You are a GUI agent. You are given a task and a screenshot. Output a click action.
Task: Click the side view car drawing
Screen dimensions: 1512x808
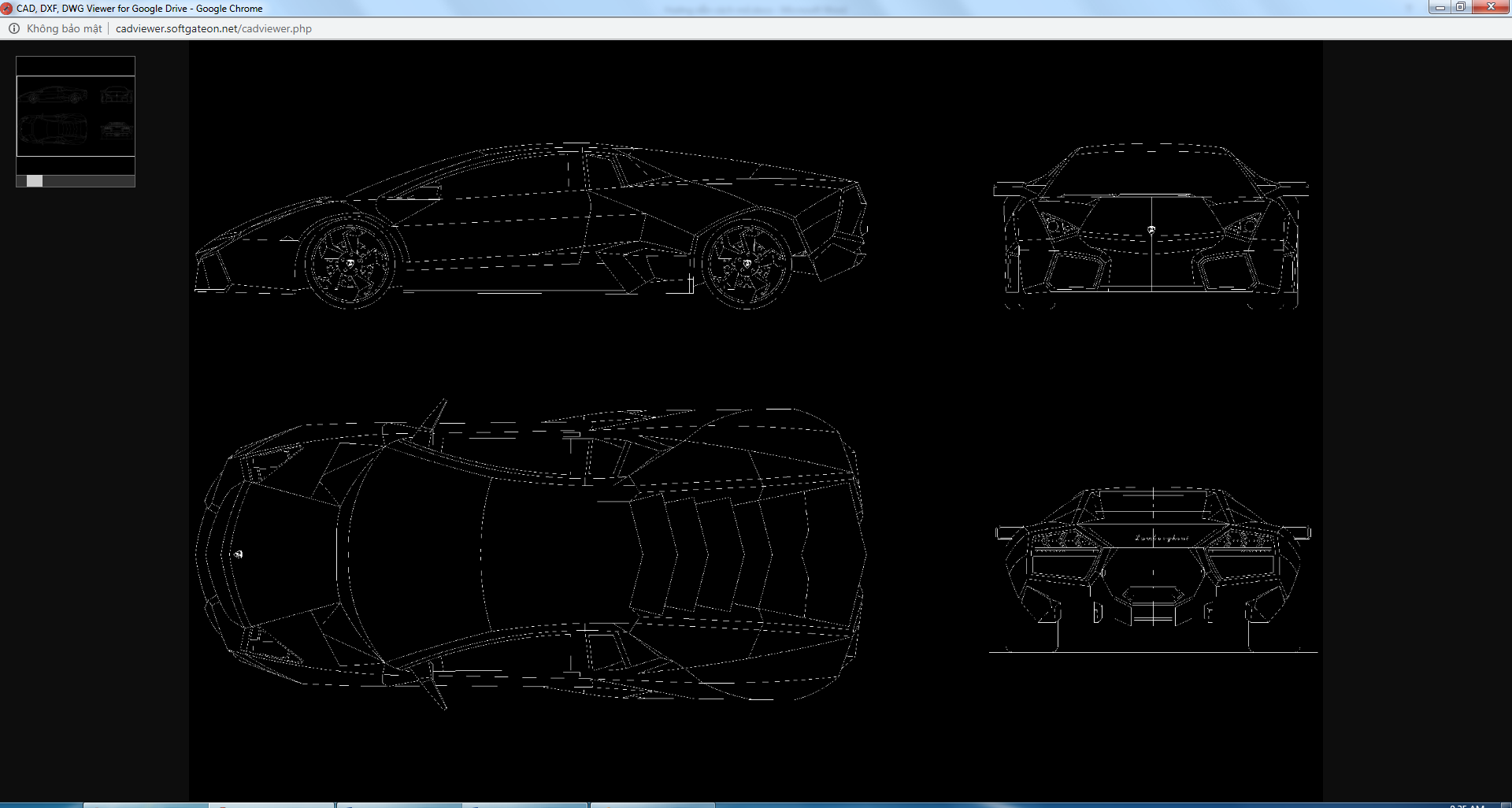coord(532,226)
